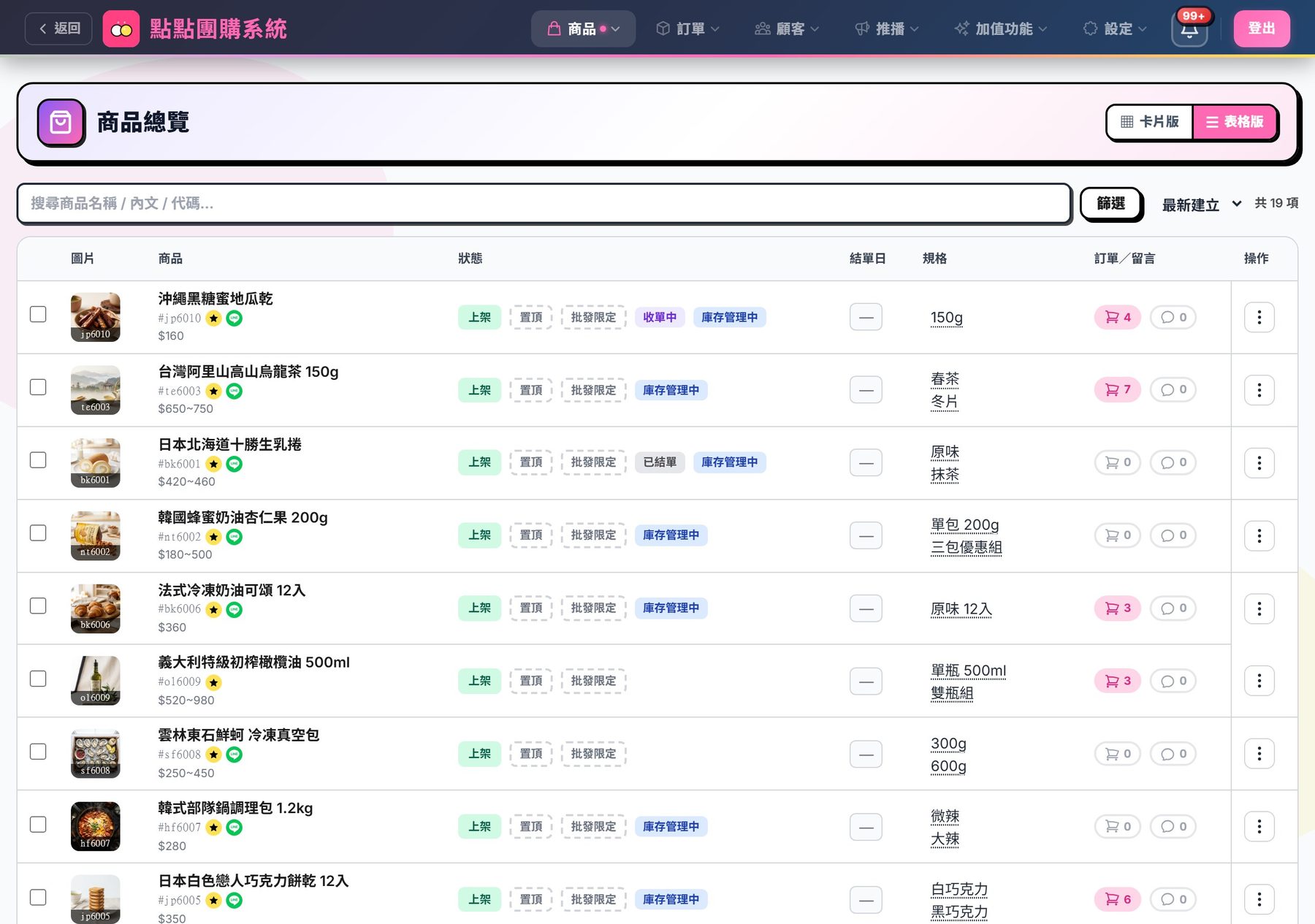Open the notification bell with 99+ badge
1315x924 pixels.
[x=1189, y=29]
